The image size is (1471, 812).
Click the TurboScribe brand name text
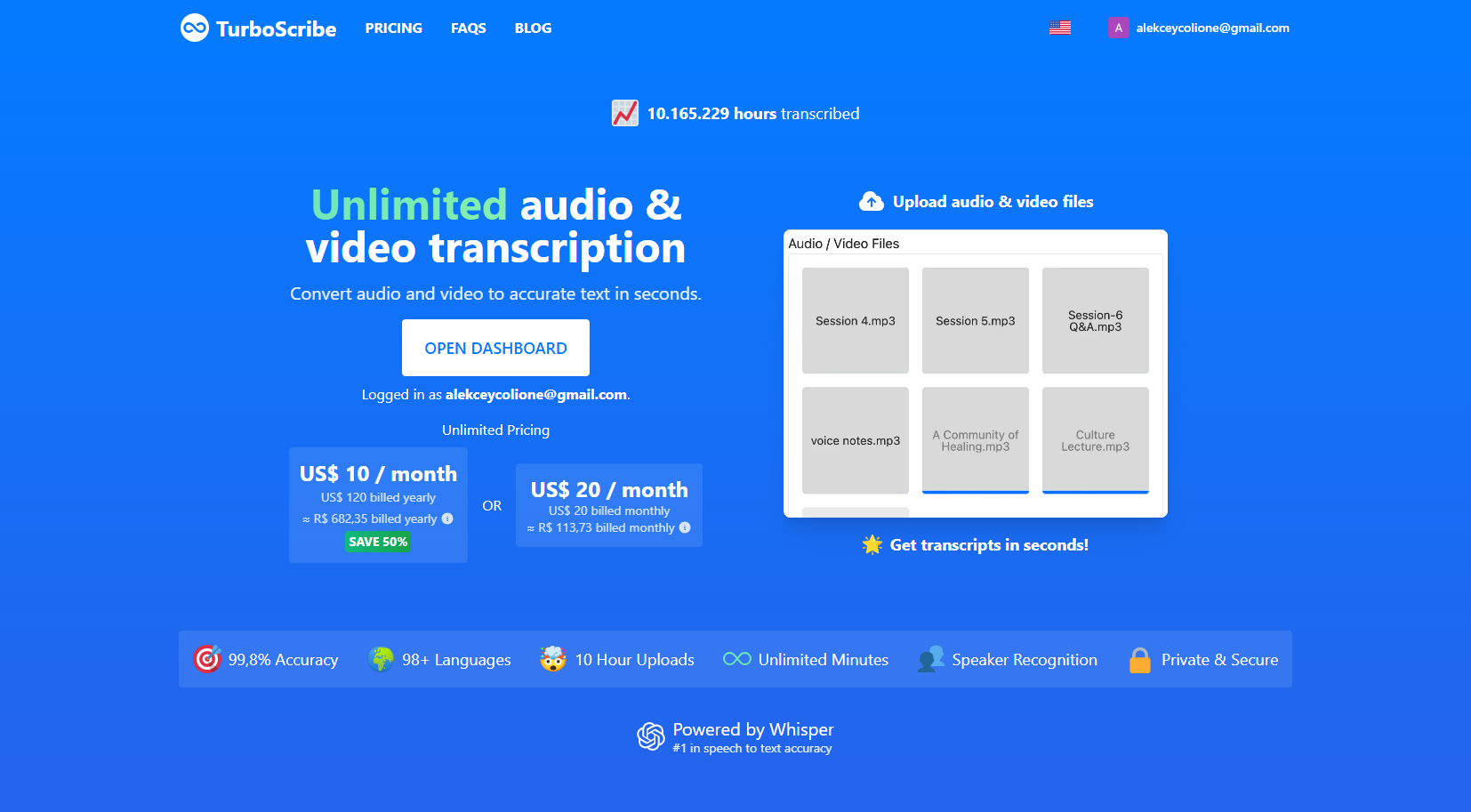(x=277, y=28)
